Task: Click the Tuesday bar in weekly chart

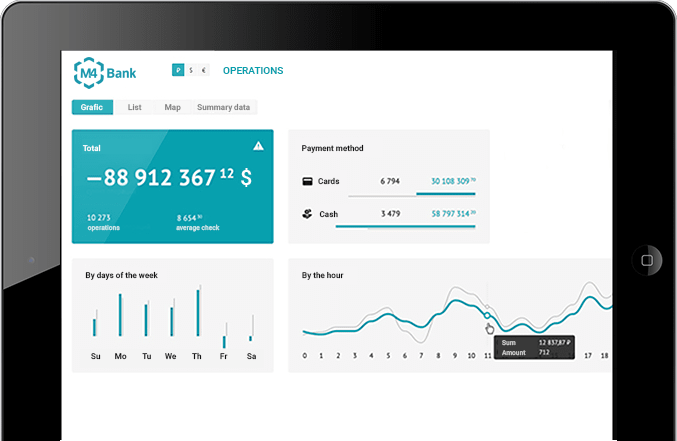Action: 146,319
